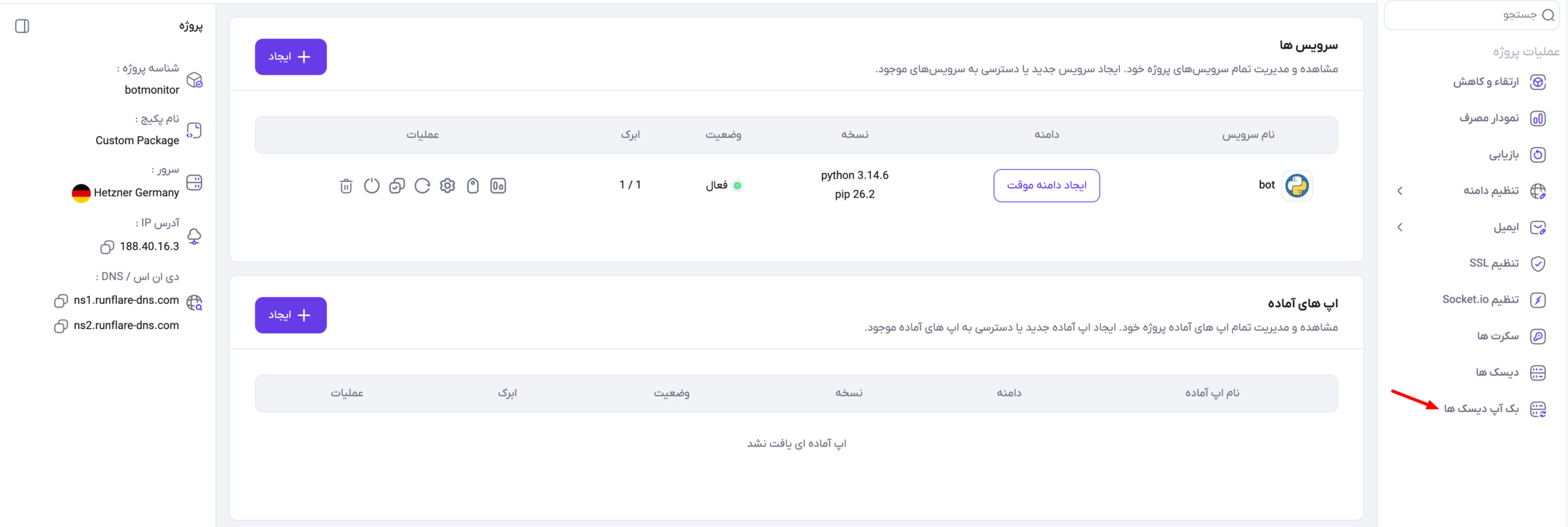This screenshot has width=1568, height=527.
Task: Open بک آپ دیسک ها menu item
Action: pos(1494,409)
